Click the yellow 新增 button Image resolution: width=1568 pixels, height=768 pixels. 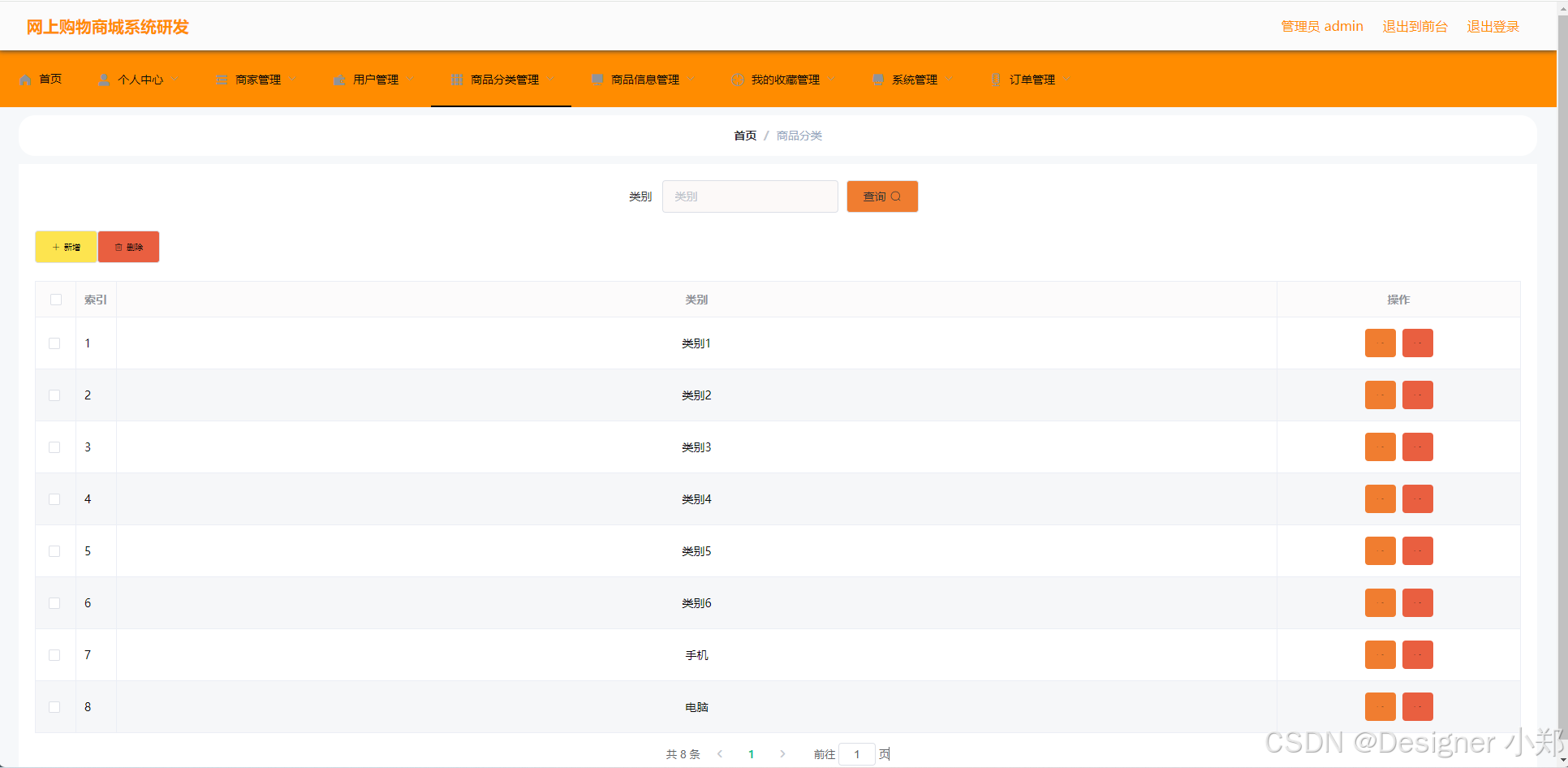coord(66,247)
